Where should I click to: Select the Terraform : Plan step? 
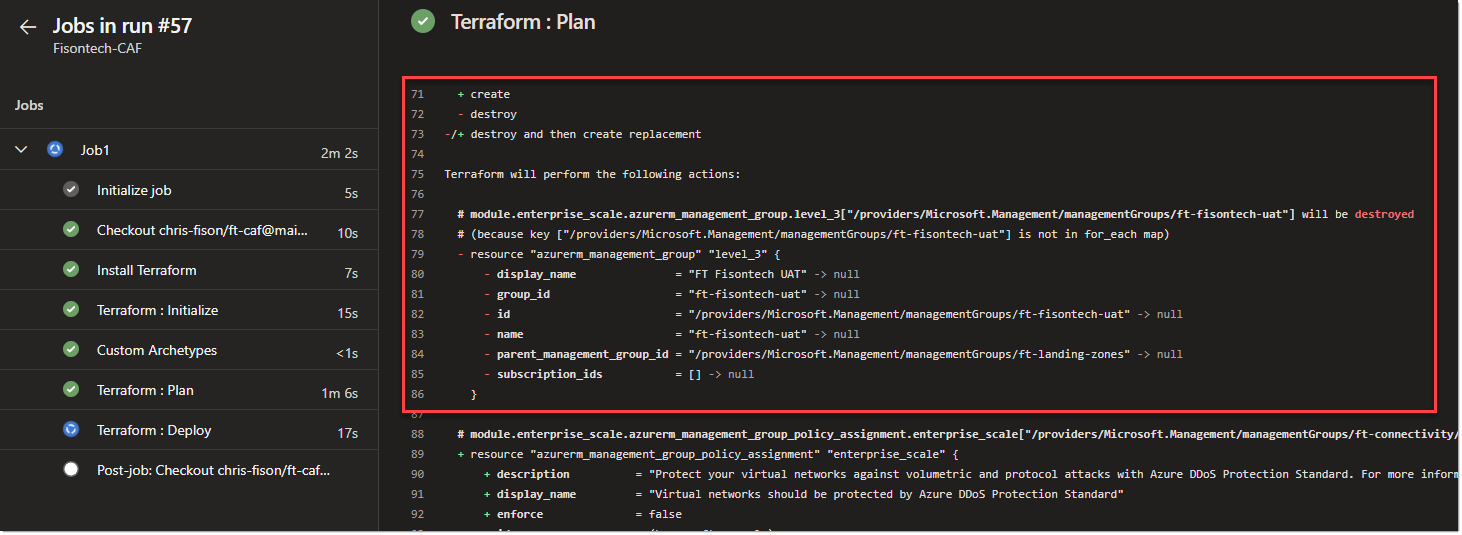(189, 390)
